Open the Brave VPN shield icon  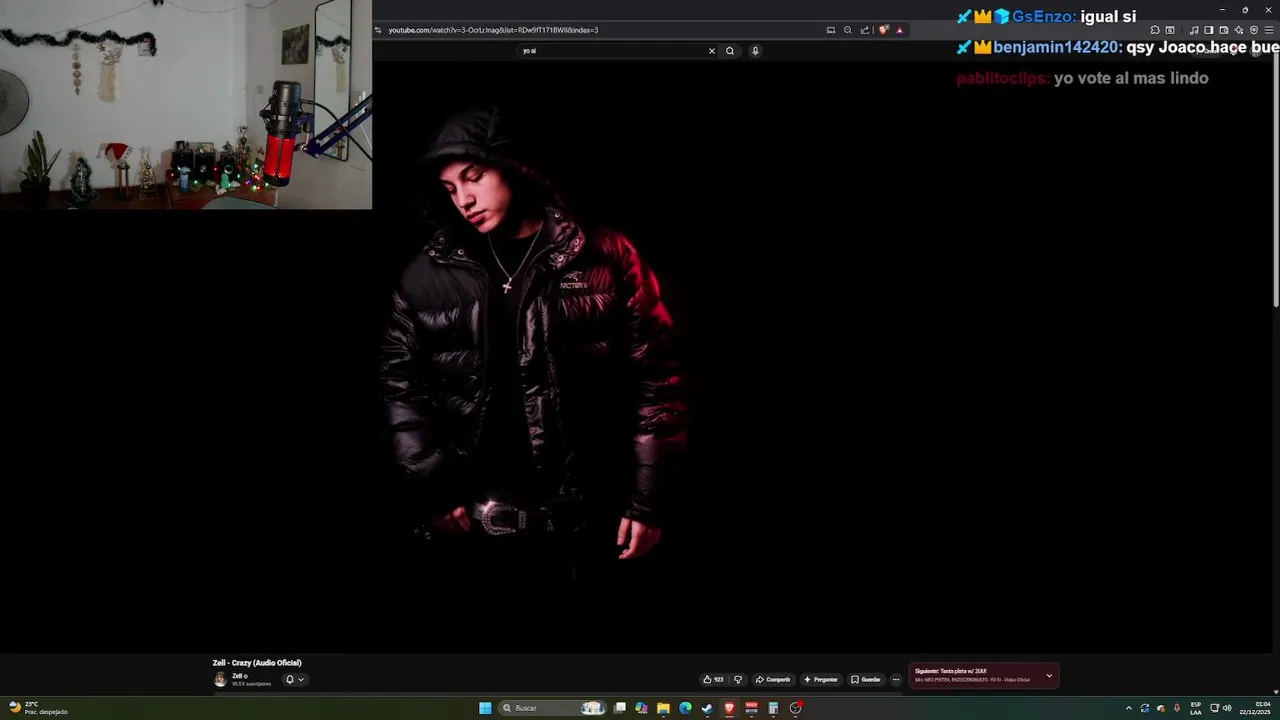point(1254,30)
